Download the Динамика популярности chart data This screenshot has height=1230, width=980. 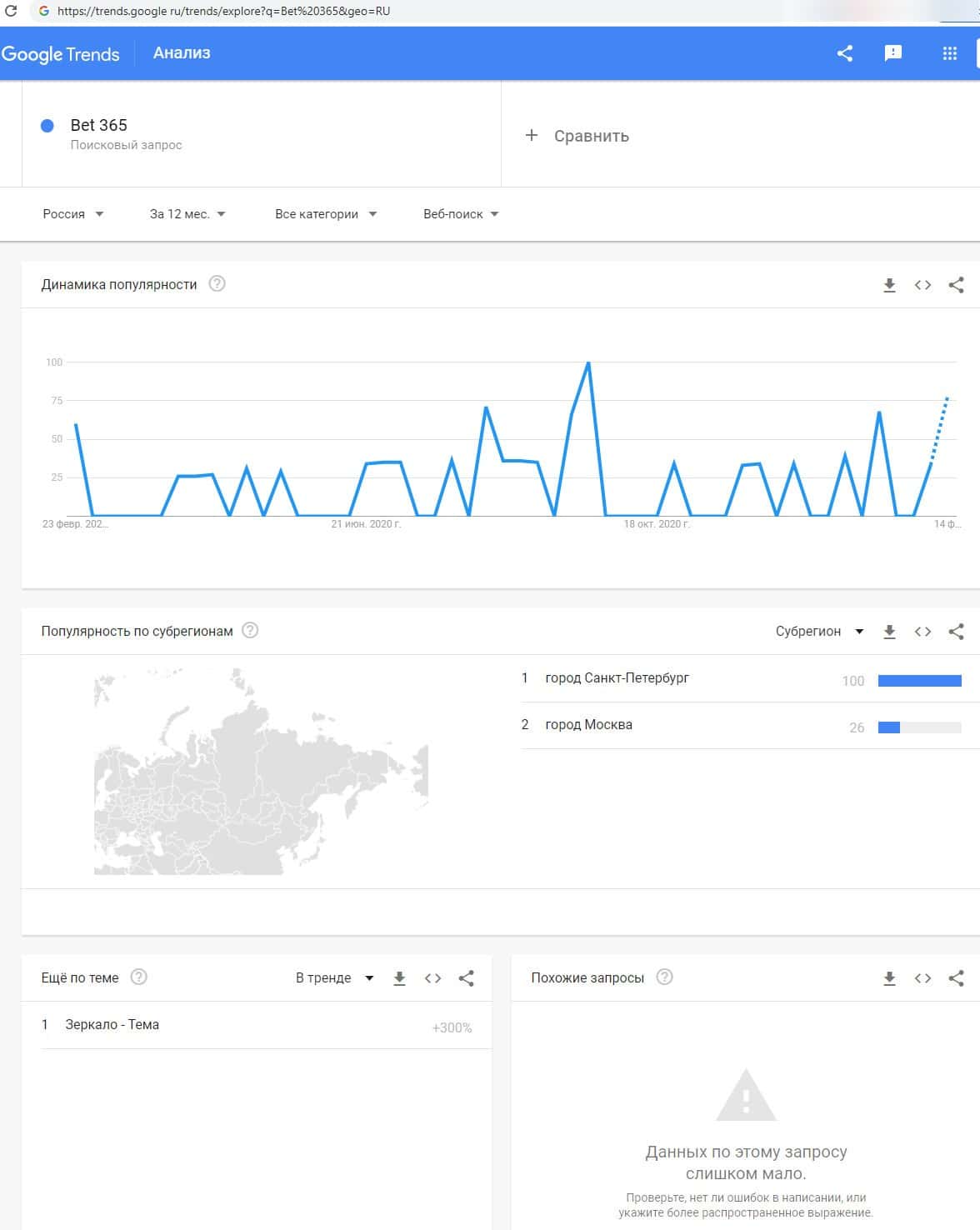pyautogui.click(x=889, y=285)
